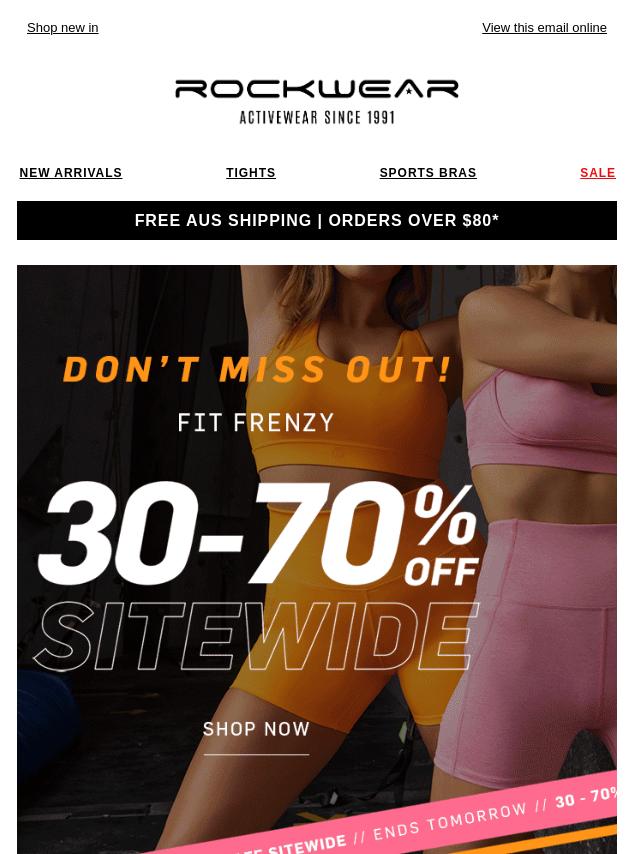This screenshot has width=640, height=854.
Task: Open the 'Shop new in' link
Action: [63, 28]
